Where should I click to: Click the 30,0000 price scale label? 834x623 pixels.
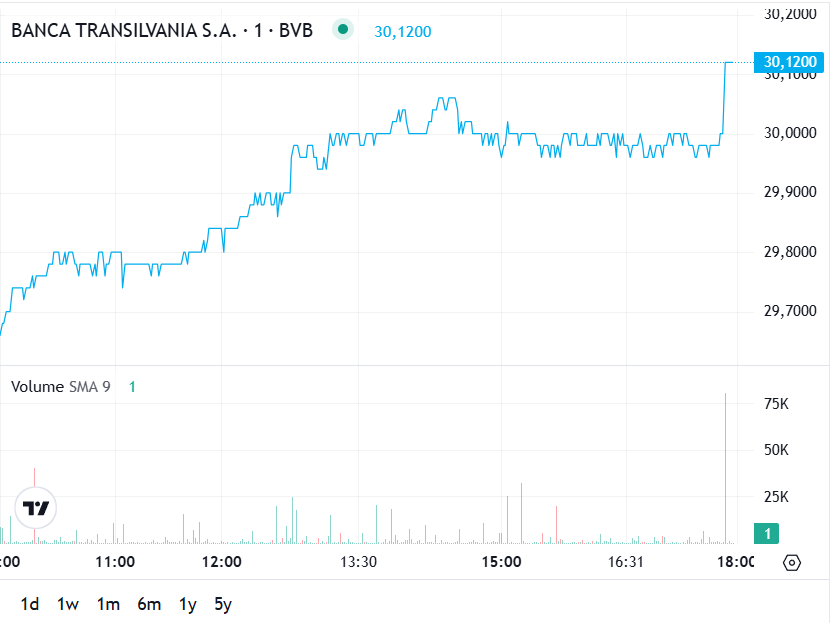[791, 133]
